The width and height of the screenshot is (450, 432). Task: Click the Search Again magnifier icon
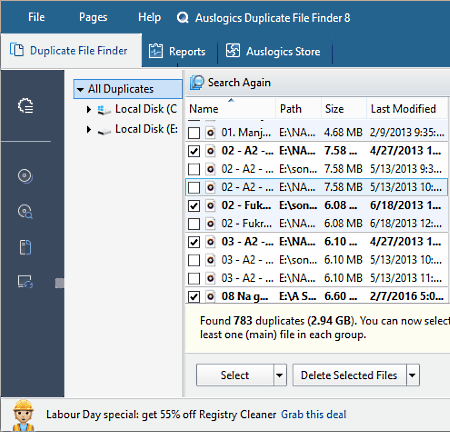197,82
